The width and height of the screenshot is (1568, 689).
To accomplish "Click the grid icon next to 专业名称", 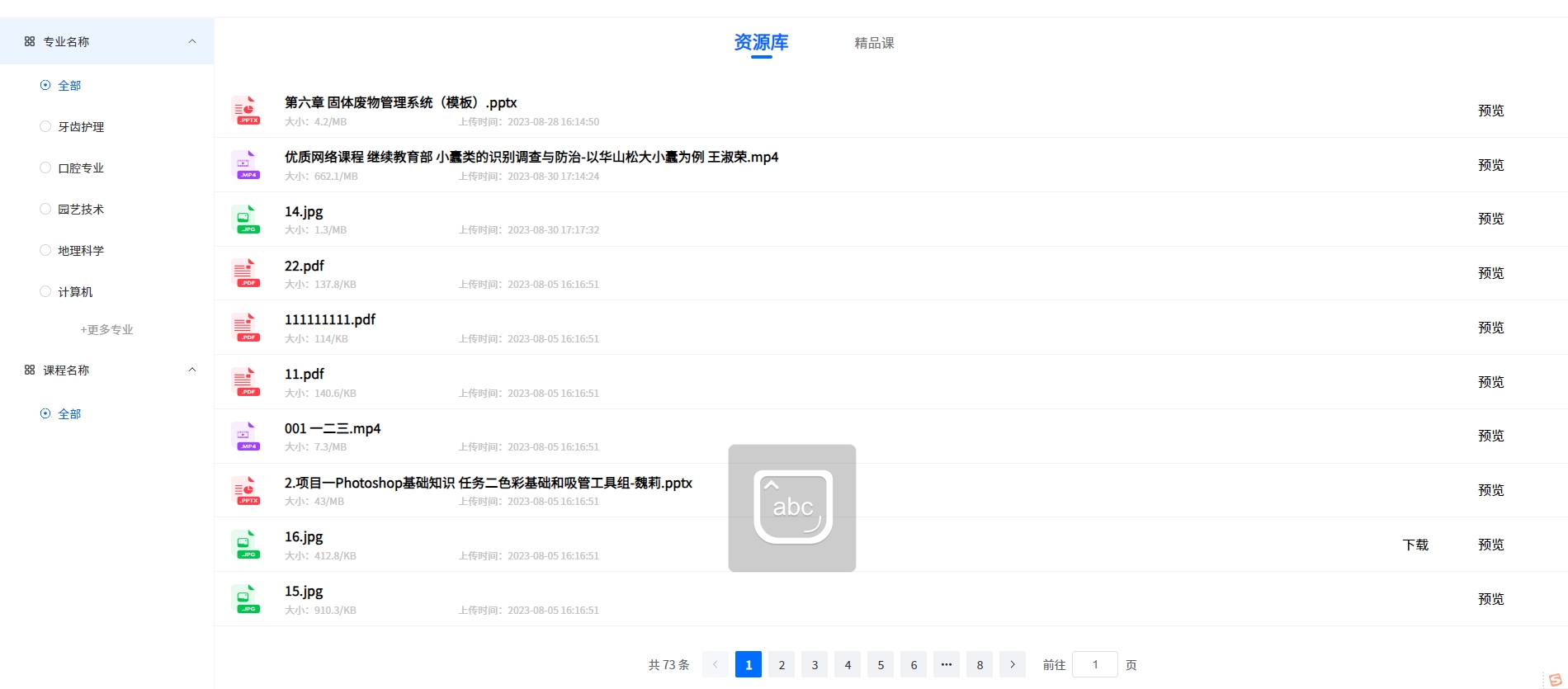I will [x=30, y=41].
